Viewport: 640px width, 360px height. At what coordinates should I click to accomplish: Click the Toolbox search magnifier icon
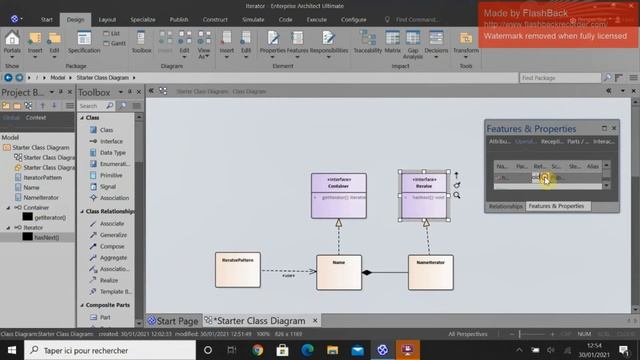pyautogui.click(x=109, y=106)
